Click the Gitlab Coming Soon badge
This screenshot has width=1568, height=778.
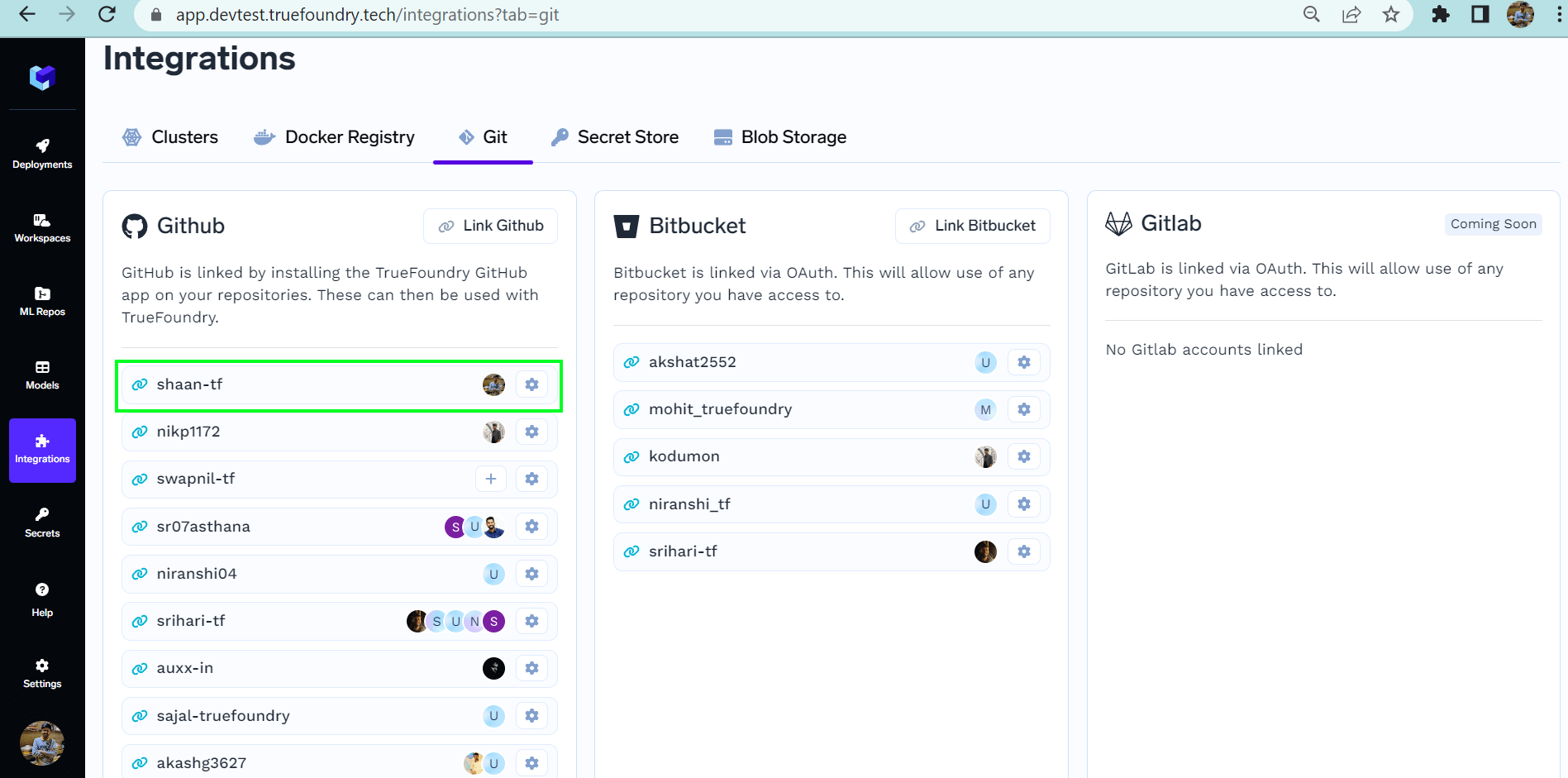pyautogui.click(x=1493, y=224)
